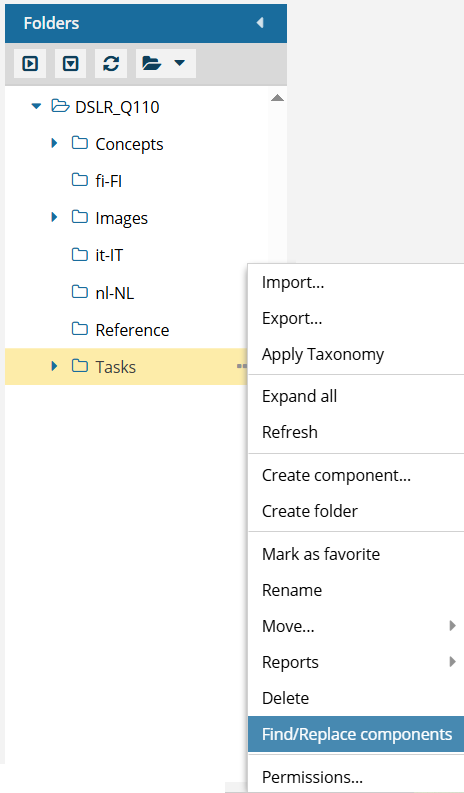Click the Concepts folder icon
The height and width of the screenshot is (793, 464).
click(79, 143)
